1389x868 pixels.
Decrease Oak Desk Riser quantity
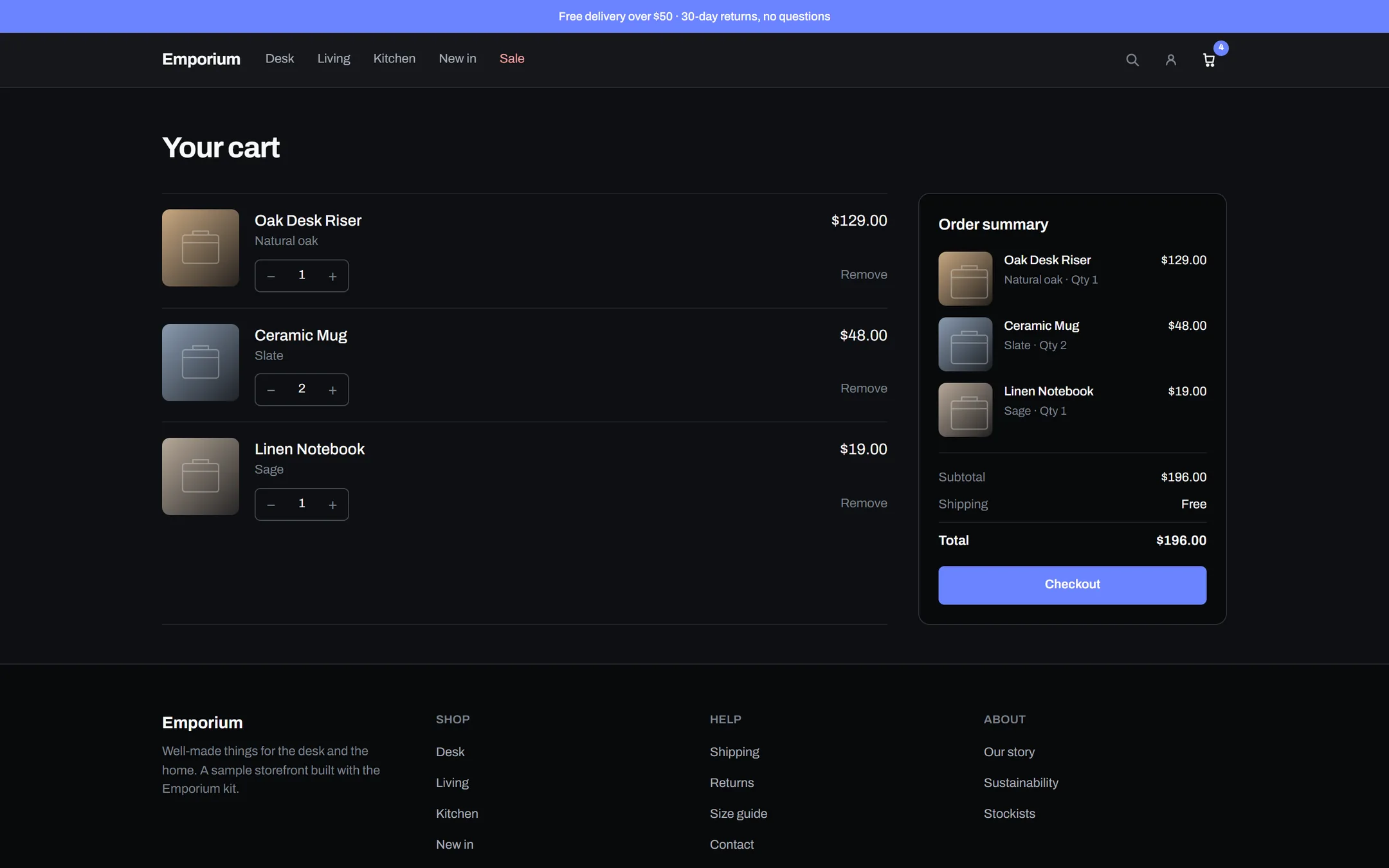pyautogui.click(x=271, y=276)
